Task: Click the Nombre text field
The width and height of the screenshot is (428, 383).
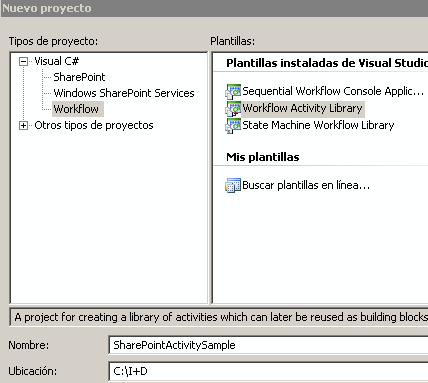Action: tap(268, 345)
